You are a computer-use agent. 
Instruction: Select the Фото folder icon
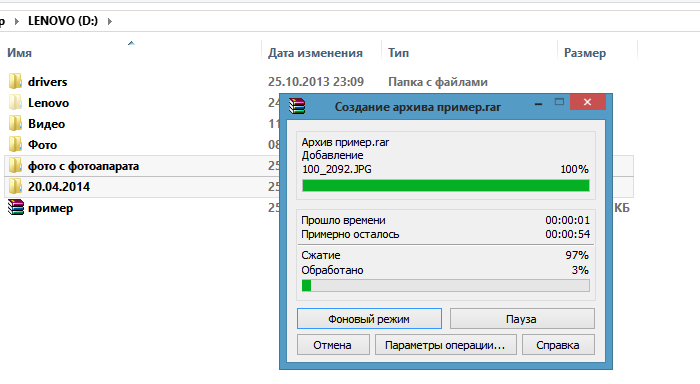click(x=15, y=144)
